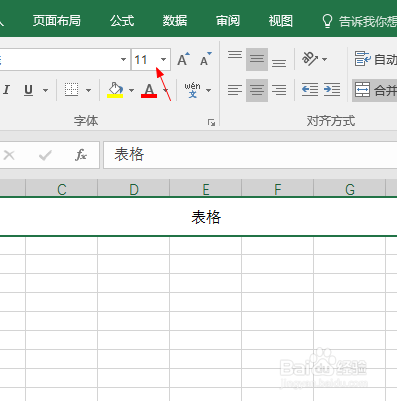The image size is (397, 401).
Task: Click the Tell Me lightbulb search box
Action: (360, 21)
